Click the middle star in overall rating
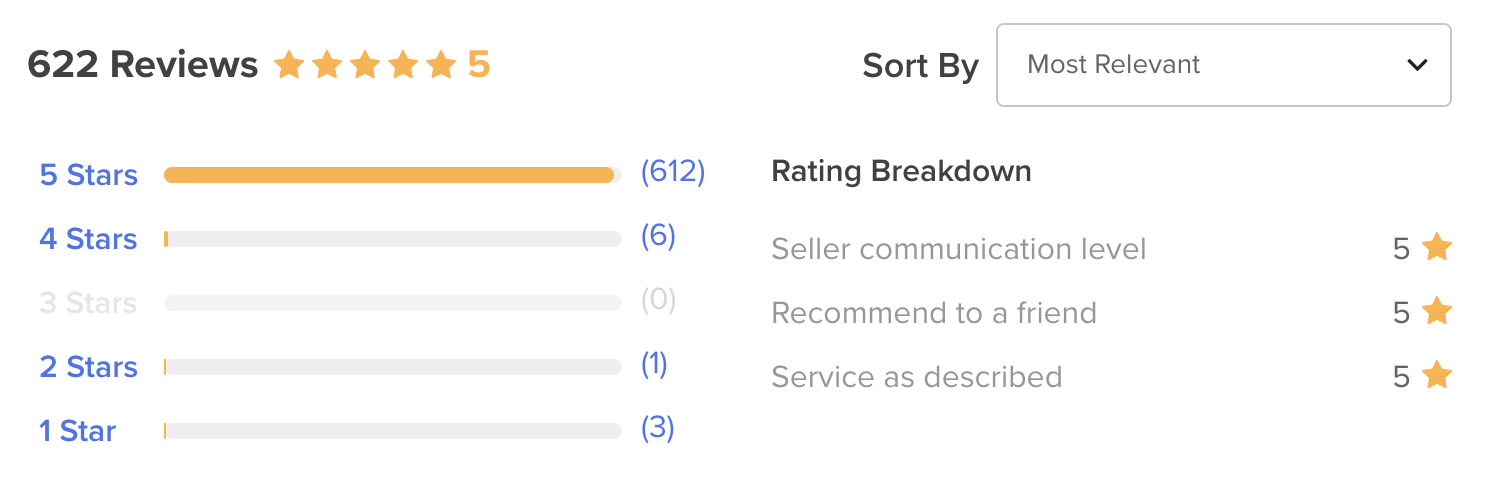Image resolution: width=1504 pixels, height=490 pixels. pyautogui.click(x=365, y=66)
